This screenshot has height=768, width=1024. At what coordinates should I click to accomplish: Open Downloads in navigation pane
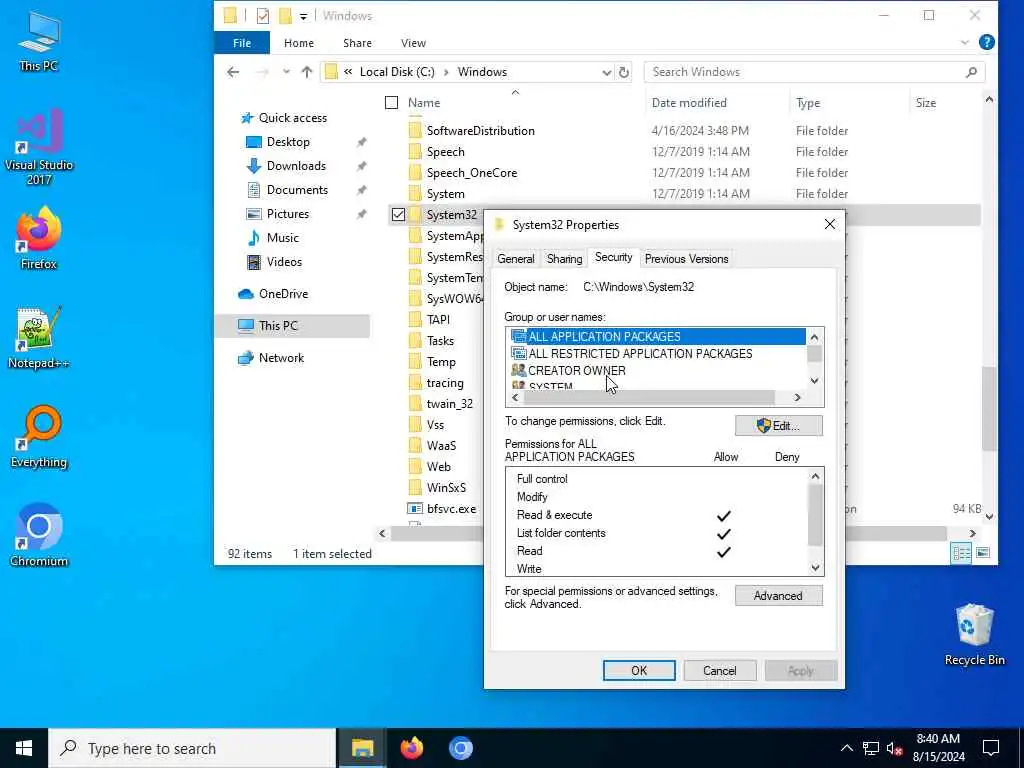tap(296, 166)
